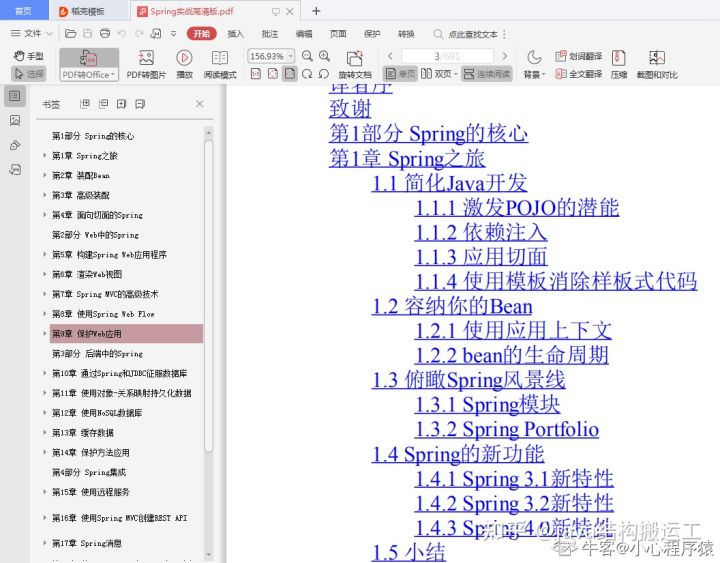Open full-text translation tool
720x563 pixels.
tap(578, 74)
